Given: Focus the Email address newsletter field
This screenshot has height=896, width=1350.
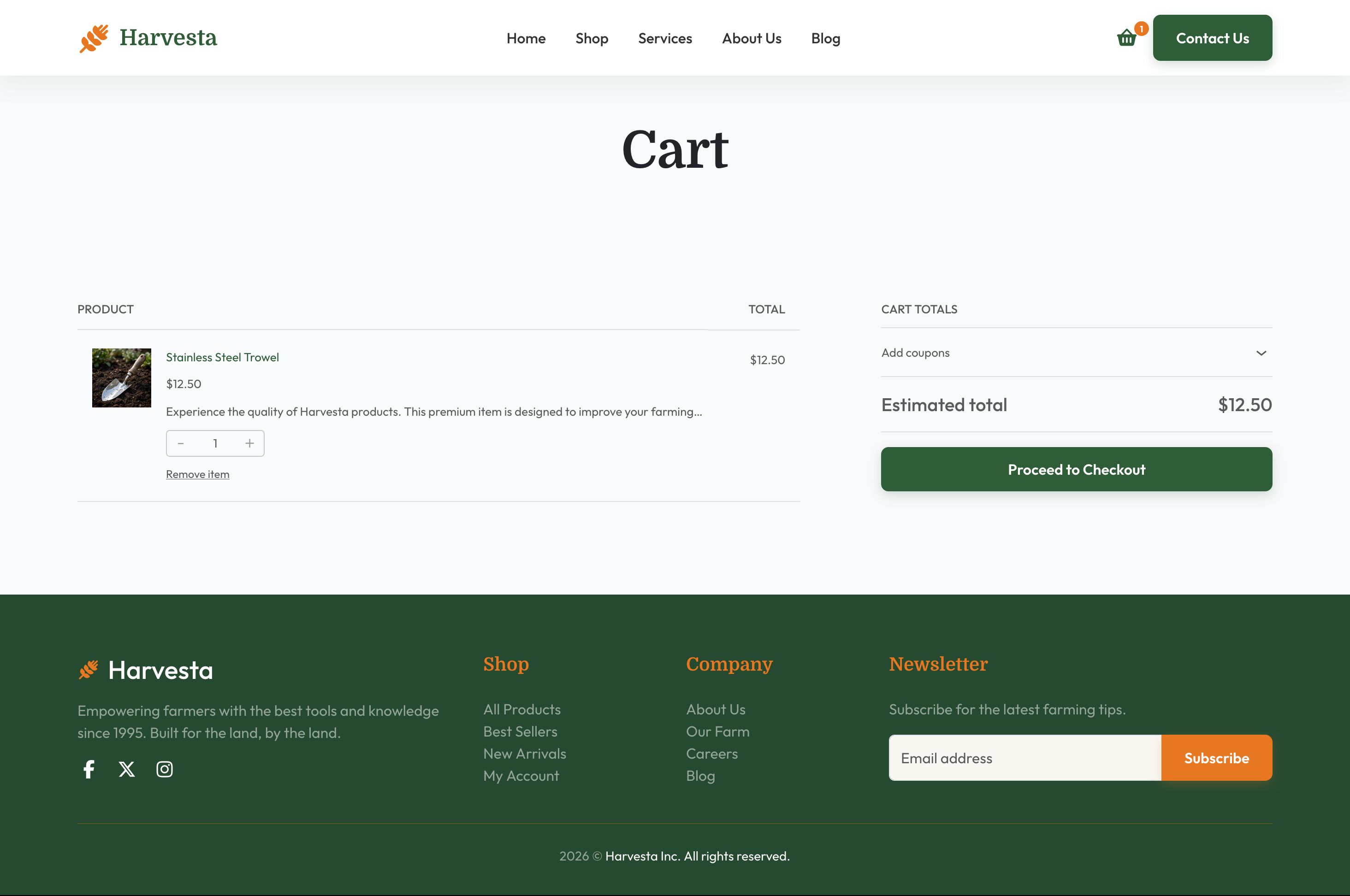Looking at the screenshot, I should click(x=1024, y=758).
